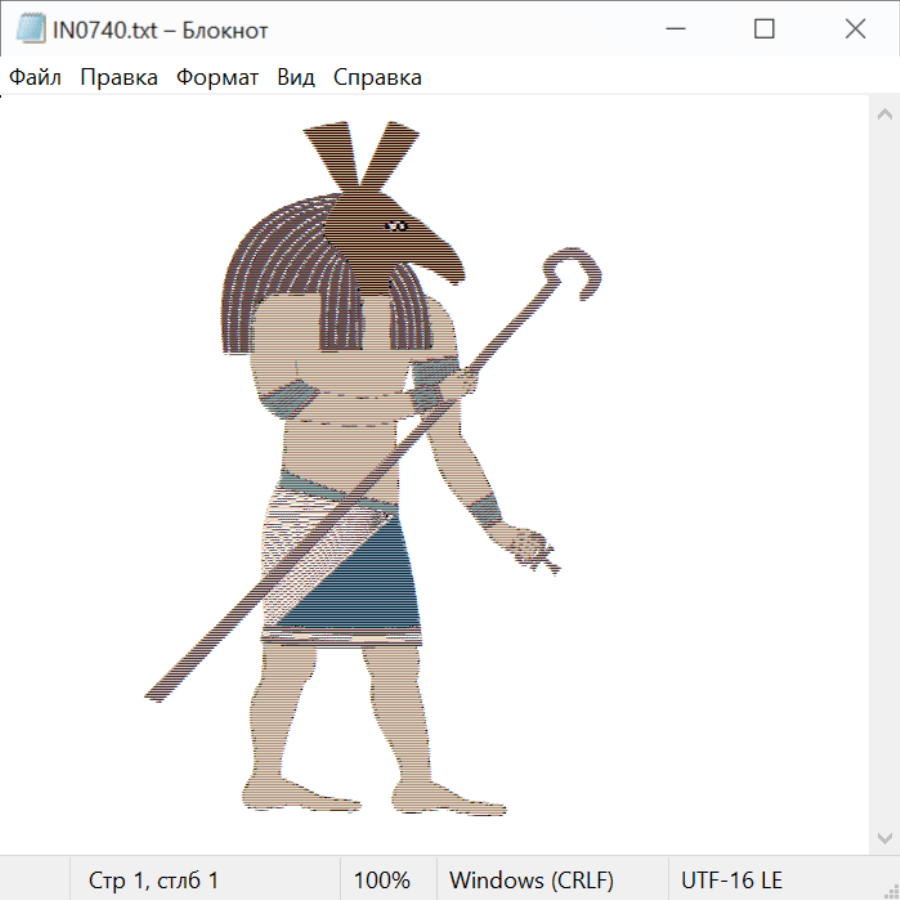The width and height of the screenshot is (900, 900).
Task: Minimize the Notepad window
Action: point(675,30)
